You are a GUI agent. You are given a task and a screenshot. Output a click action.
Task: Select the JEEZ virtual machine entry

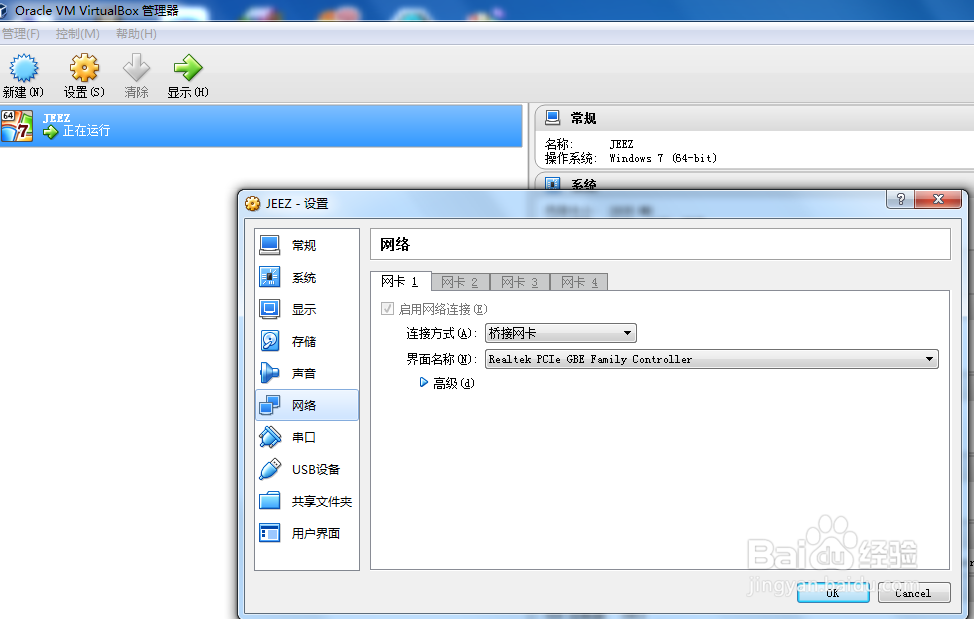(261, 125)
